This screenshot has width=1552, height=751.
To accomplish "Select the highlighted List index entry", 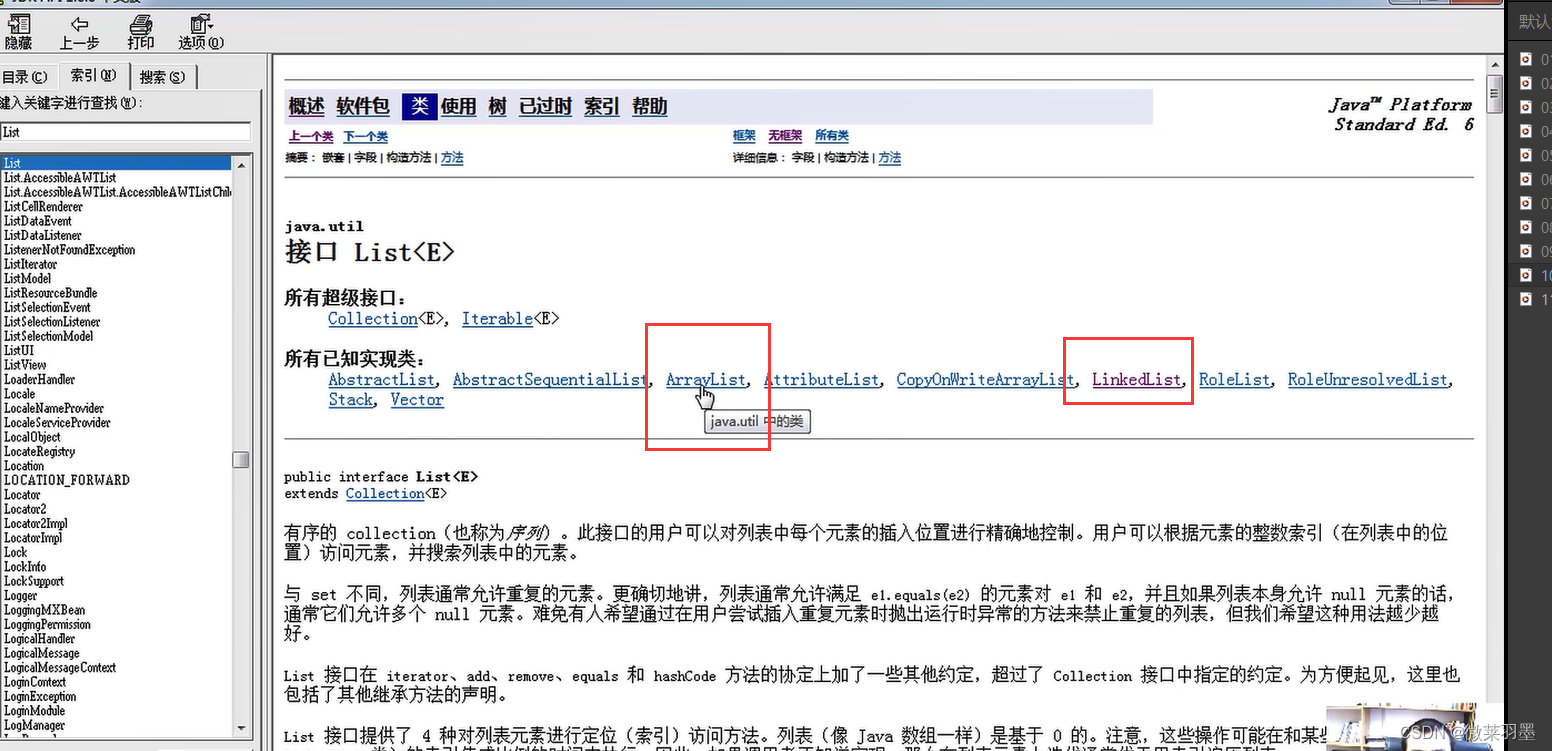I will point(117,163).
